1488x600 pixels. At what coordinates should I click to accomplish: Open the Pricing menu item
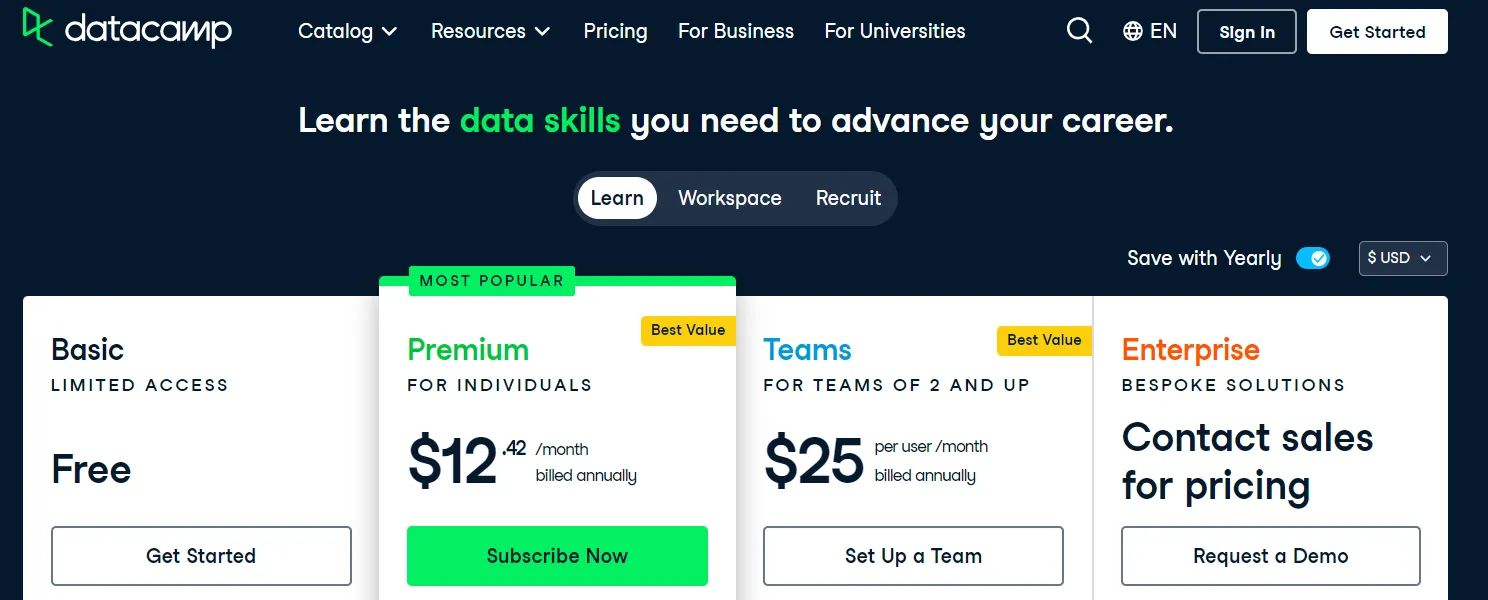(x=615, y=31)
